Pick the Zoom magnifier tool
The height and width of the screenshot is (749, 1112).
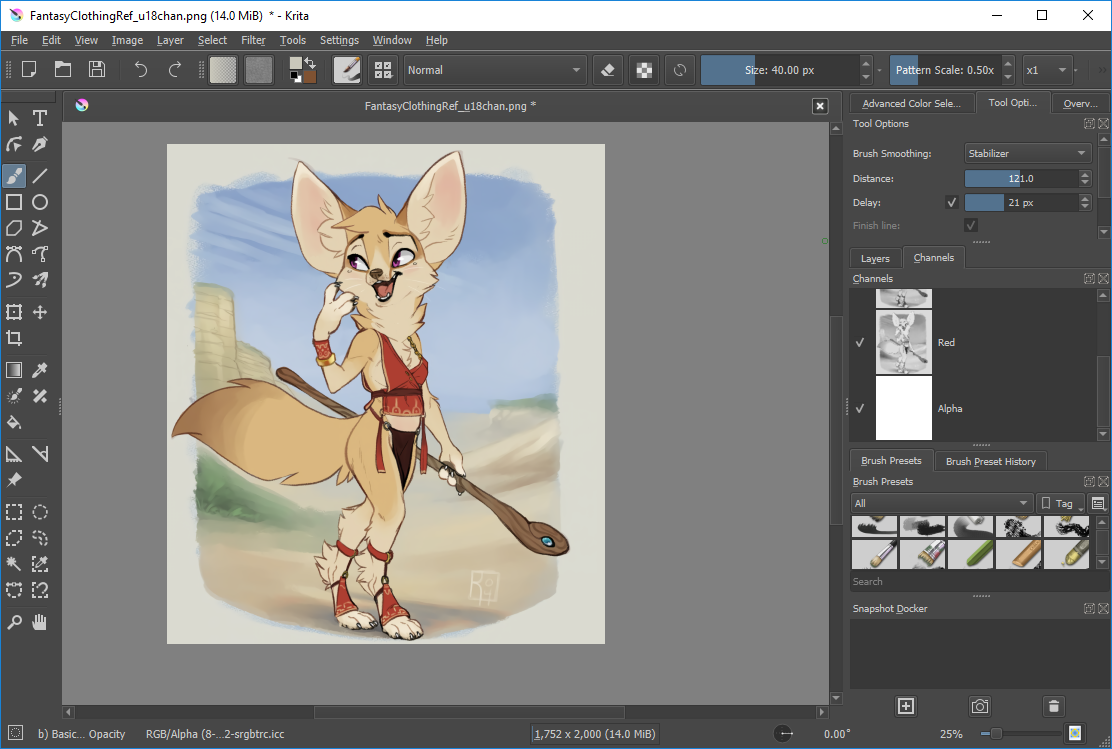pyautogui.click(x=14, y=623)
